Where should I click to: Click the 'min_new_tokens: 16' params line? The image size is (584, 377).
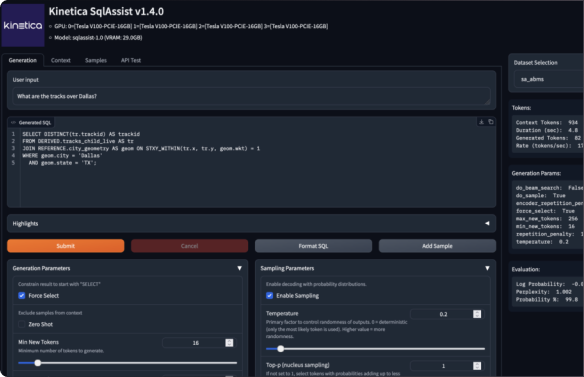[x=545, y=226]
